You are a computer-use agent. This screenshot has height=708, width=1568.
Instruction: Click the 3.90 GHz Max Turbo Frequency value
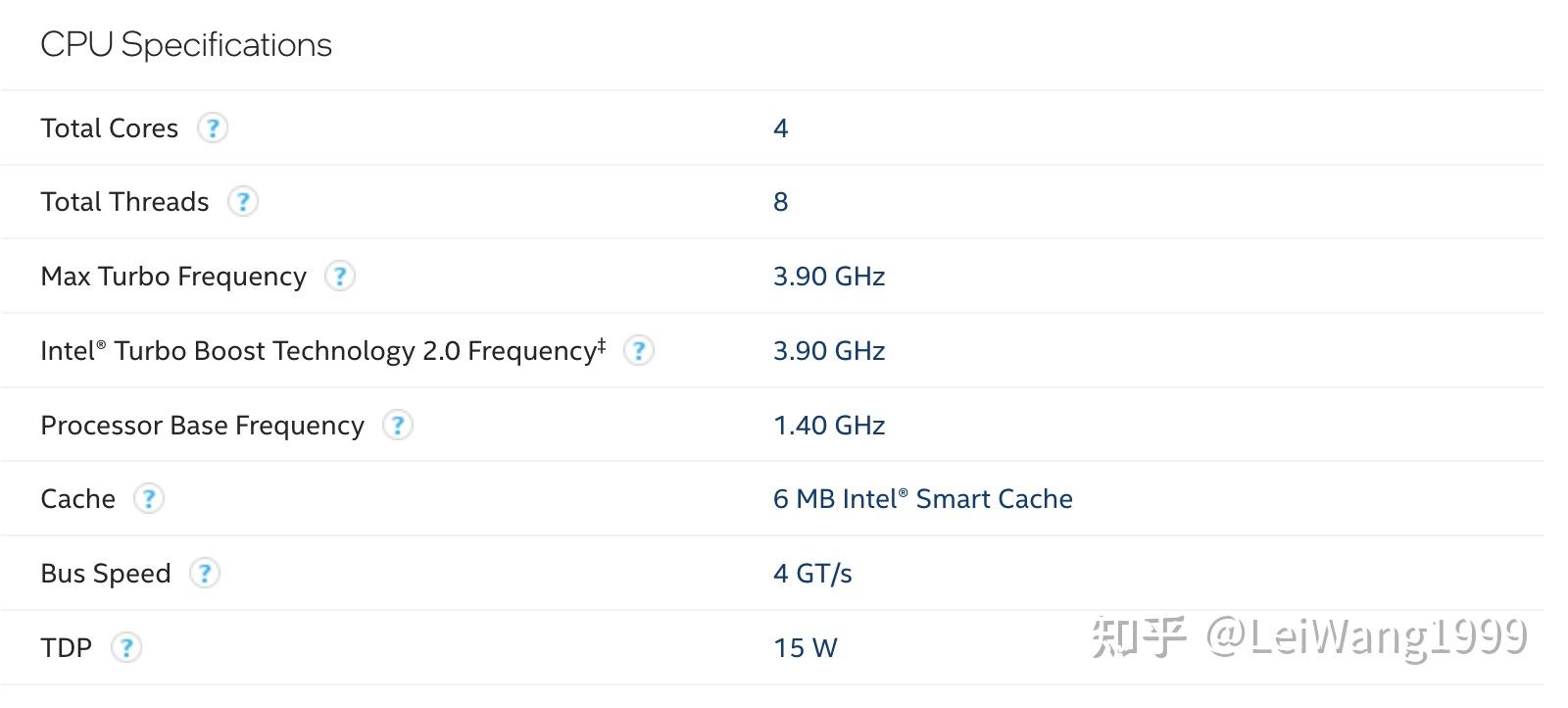[829, 277]
